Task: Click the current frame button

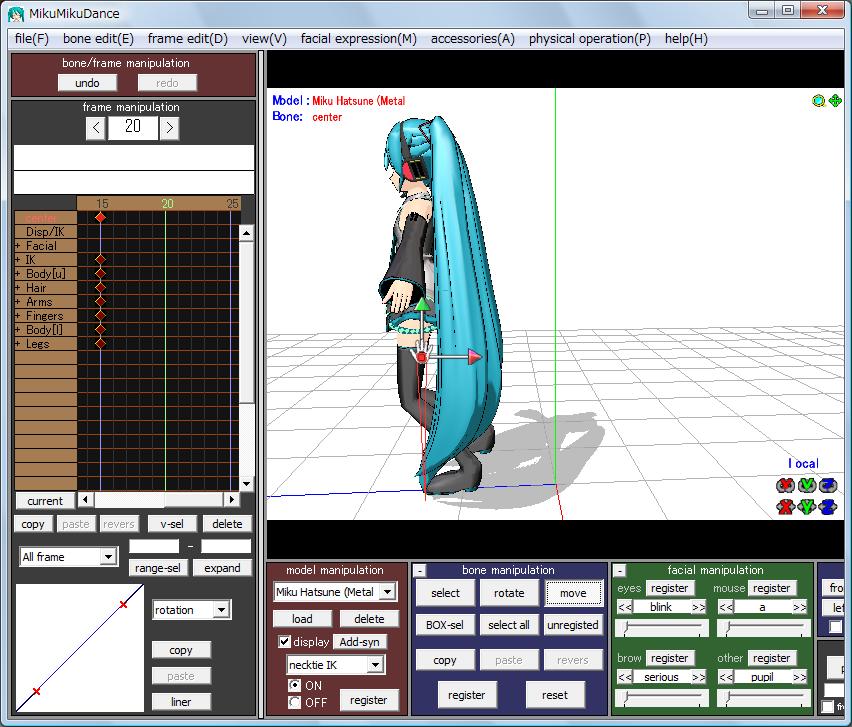Action: point(45,501)
